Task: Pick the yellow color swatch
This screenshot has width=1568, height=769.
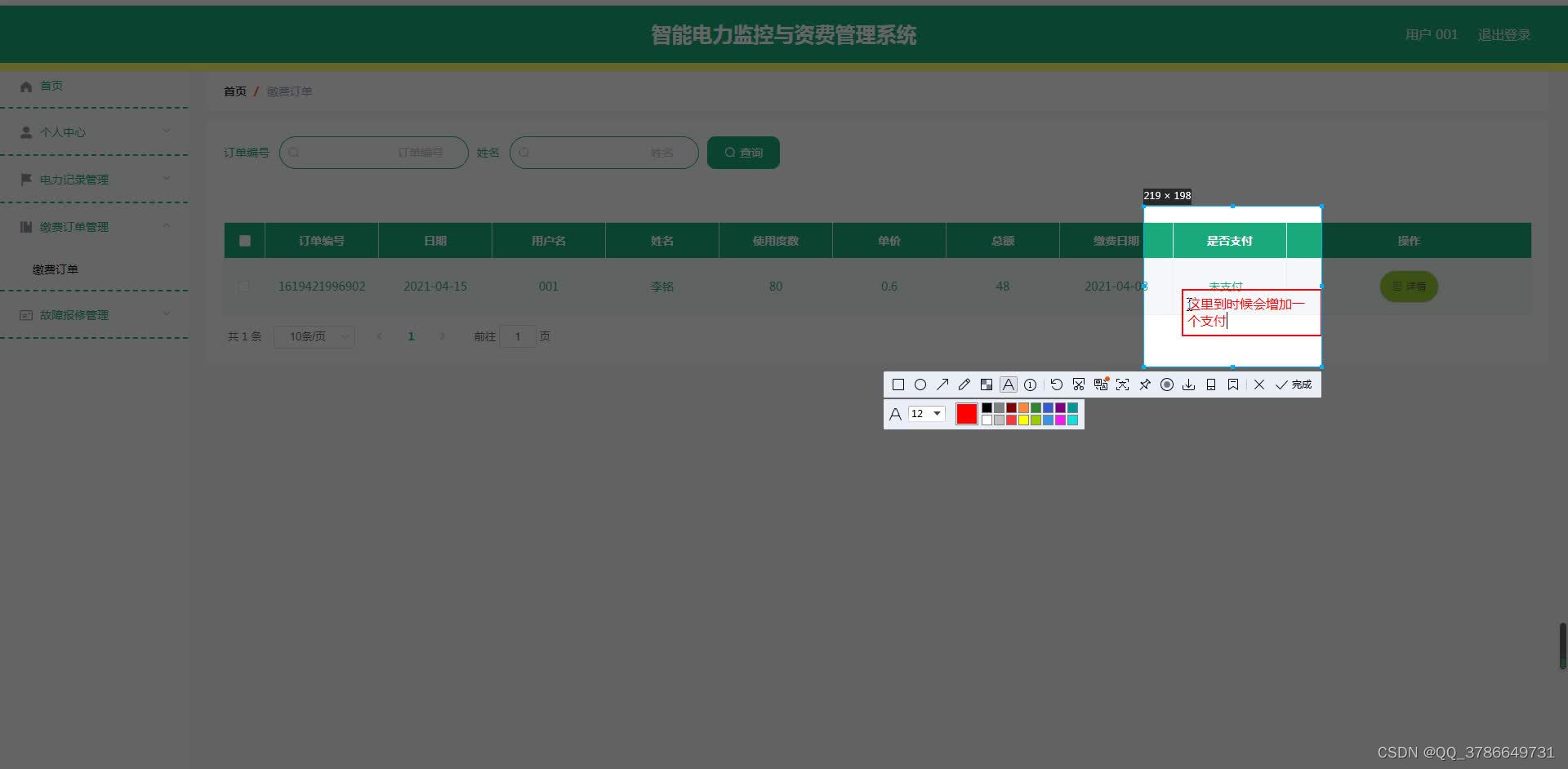Action: tap(1024, 420)
